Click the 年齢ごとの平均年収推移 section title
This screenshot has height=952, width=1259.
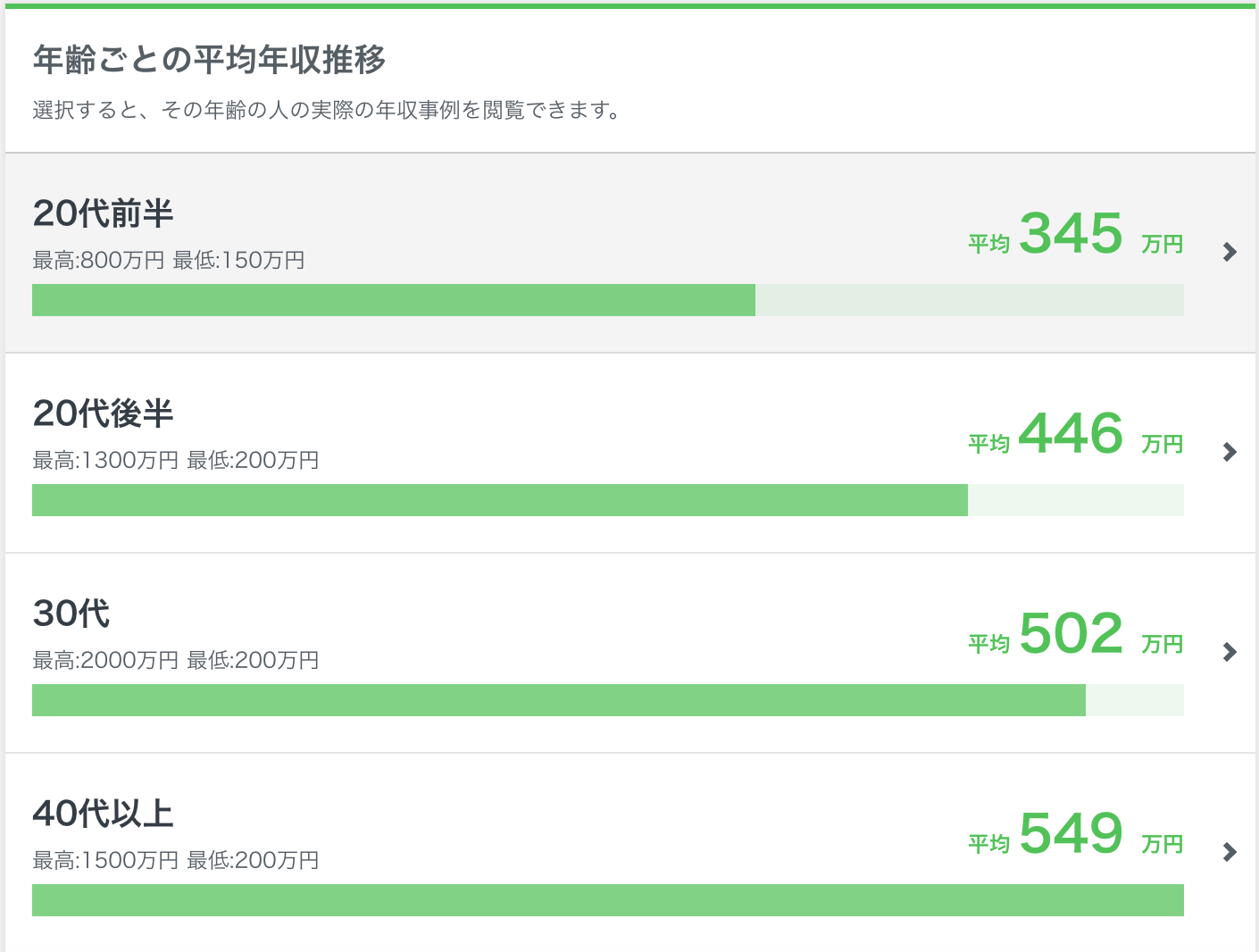click(x=209, y=60)
